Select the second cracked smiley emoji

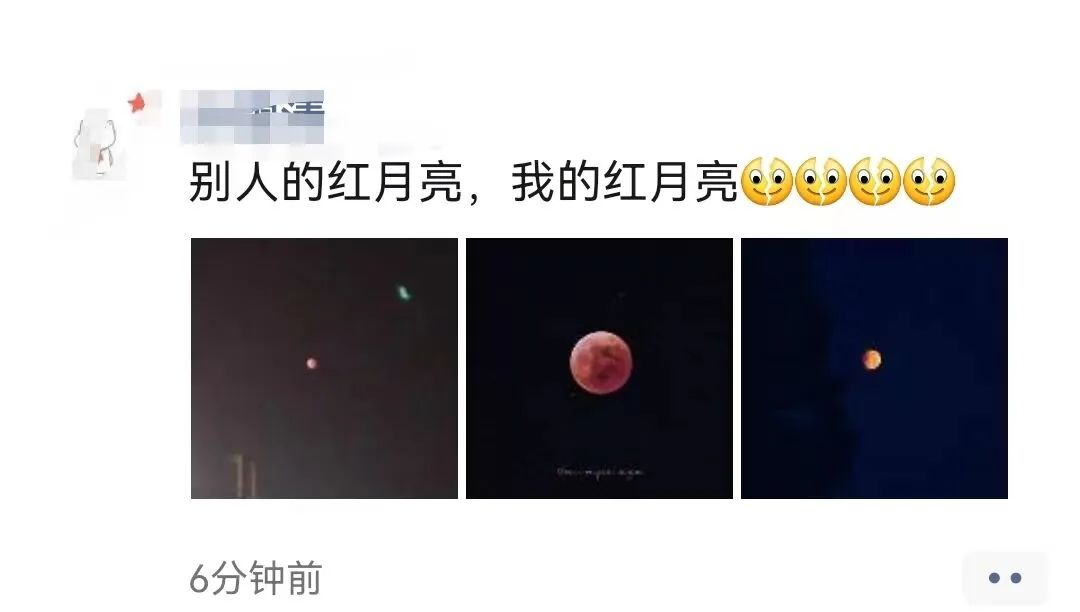[820, 182]
